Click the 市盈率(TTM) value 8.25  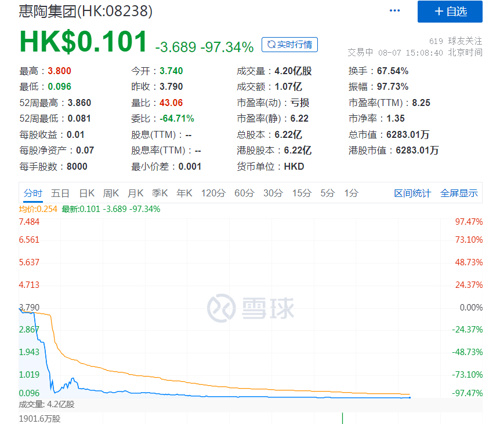pos(421,103)
